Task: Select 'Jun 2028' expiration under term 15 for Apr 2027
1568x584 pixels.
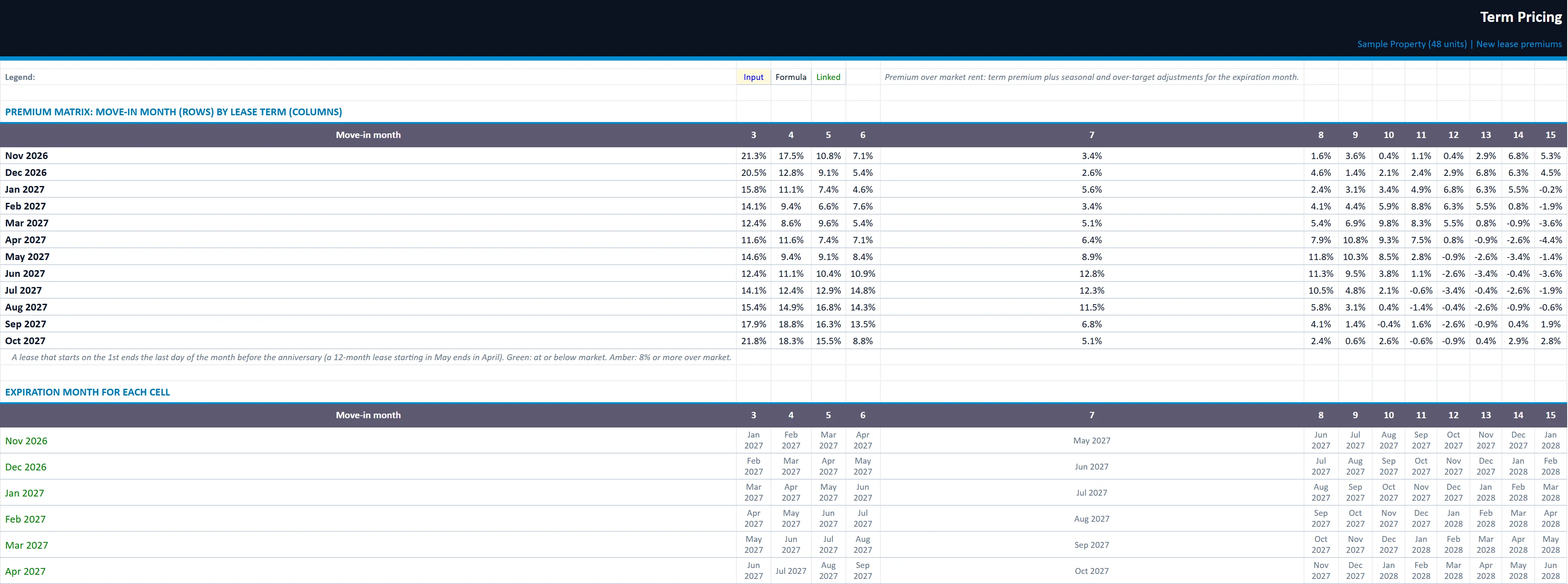Action: (1550, 571)
